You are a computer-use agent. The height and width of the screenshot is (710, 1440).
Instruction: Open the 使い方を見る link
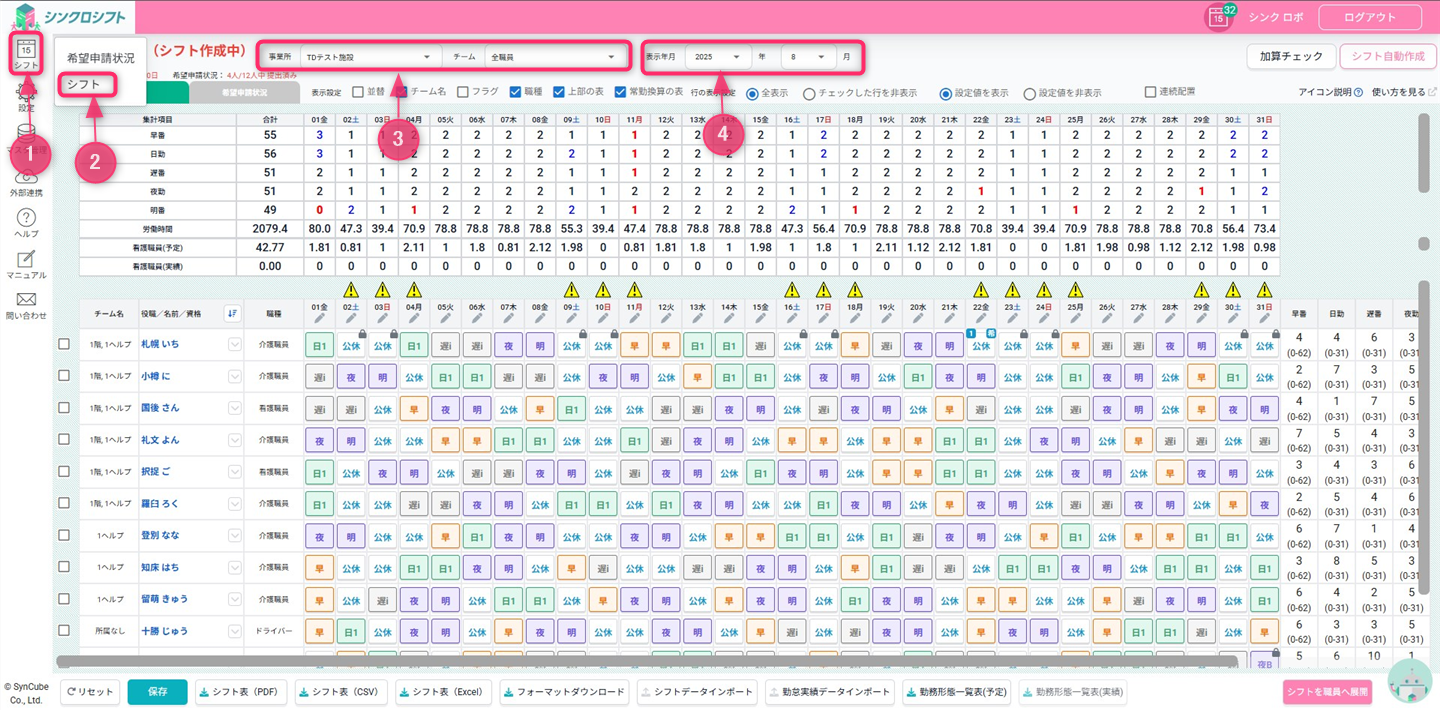[1405, 92]
